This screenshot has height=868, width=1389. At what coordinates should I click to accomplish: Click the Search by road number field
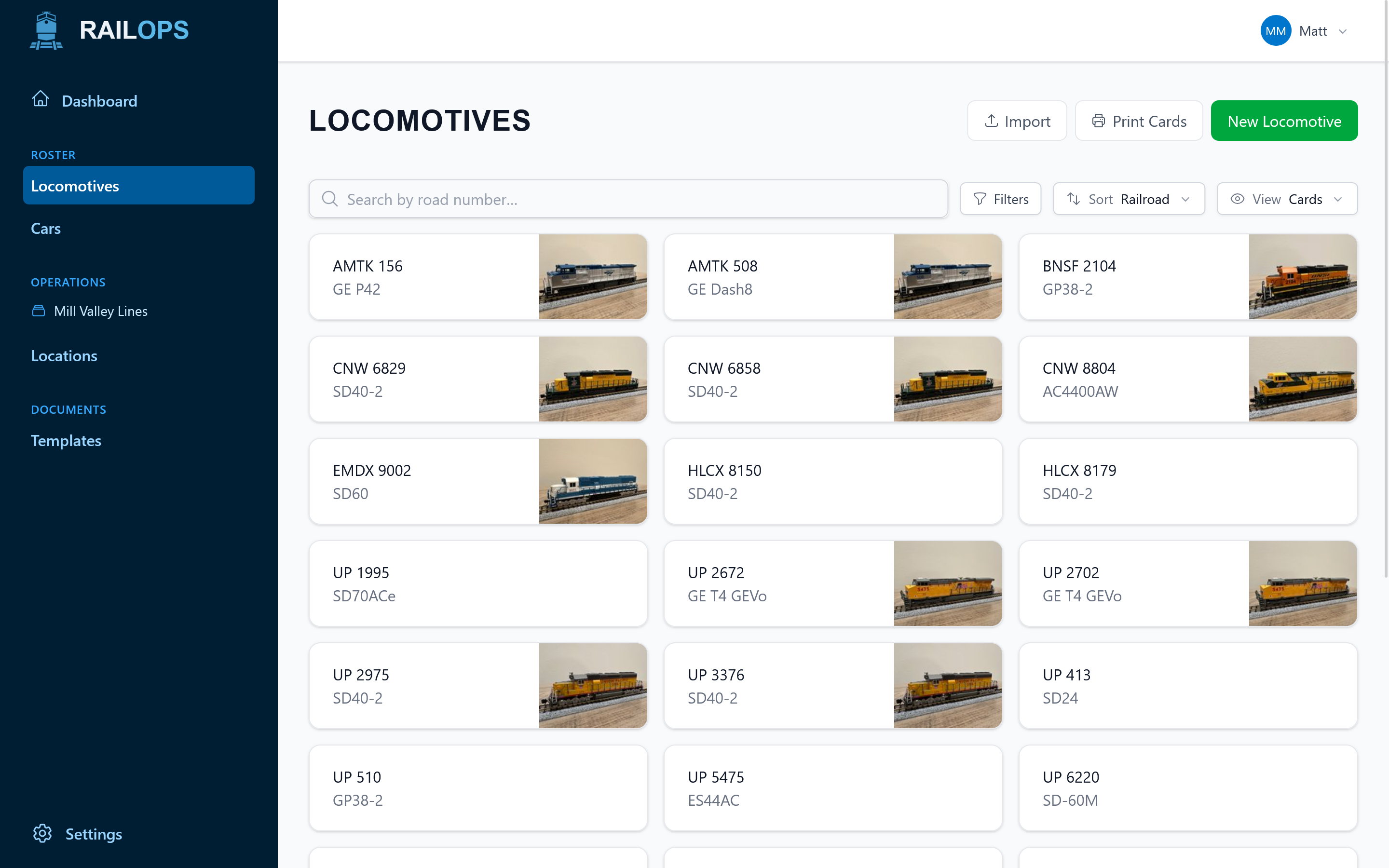(x=628, y=199)
